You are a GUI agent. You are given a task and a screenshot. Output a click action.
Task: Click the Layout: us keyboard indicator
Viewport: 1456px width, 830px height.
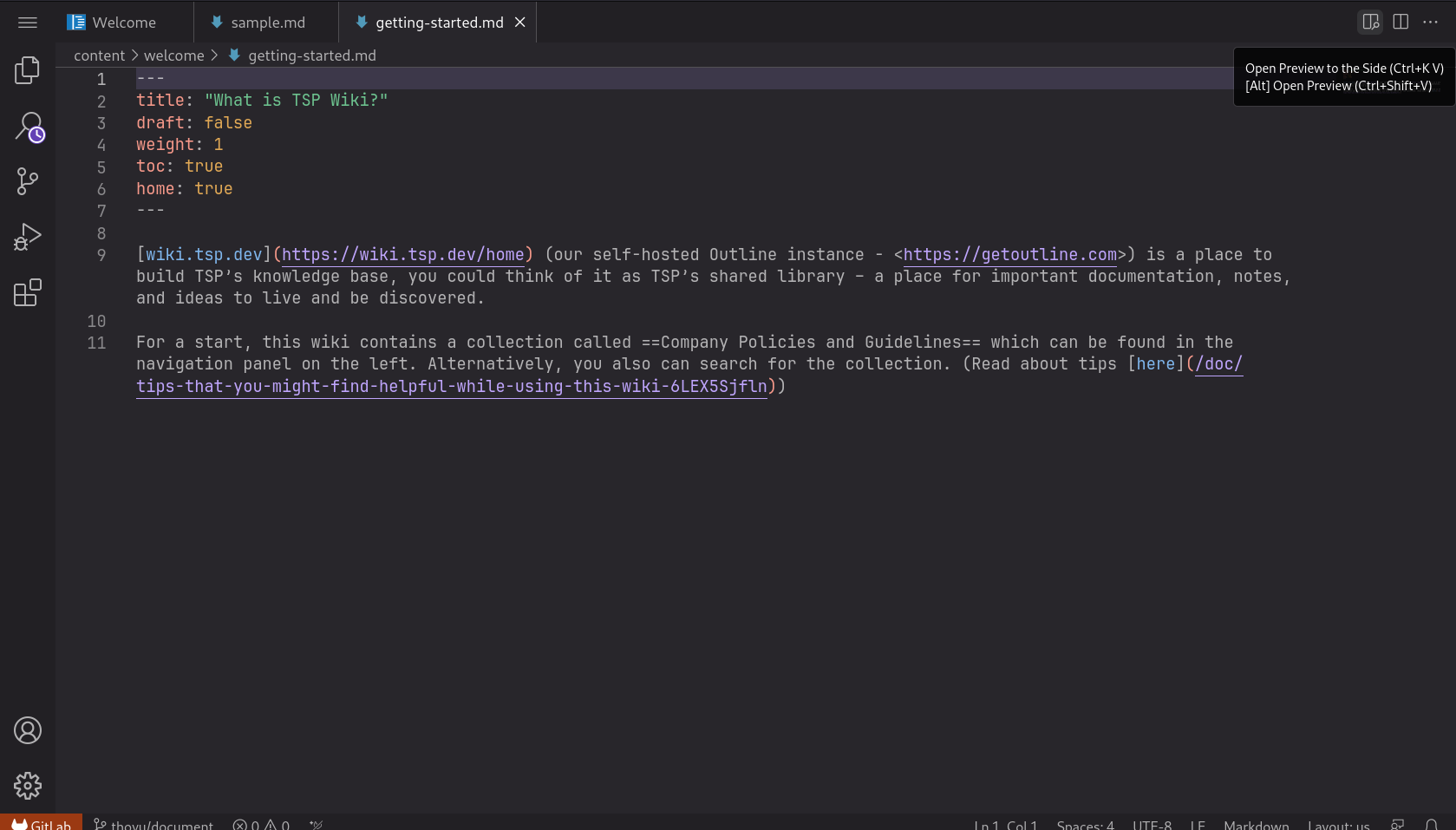(x=1339, y=823)
